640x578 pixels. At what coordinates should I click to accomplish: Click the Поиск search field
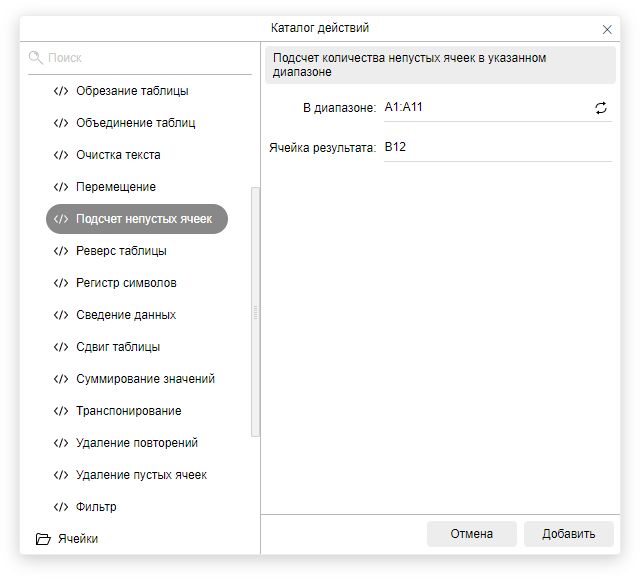pos(145,58)
